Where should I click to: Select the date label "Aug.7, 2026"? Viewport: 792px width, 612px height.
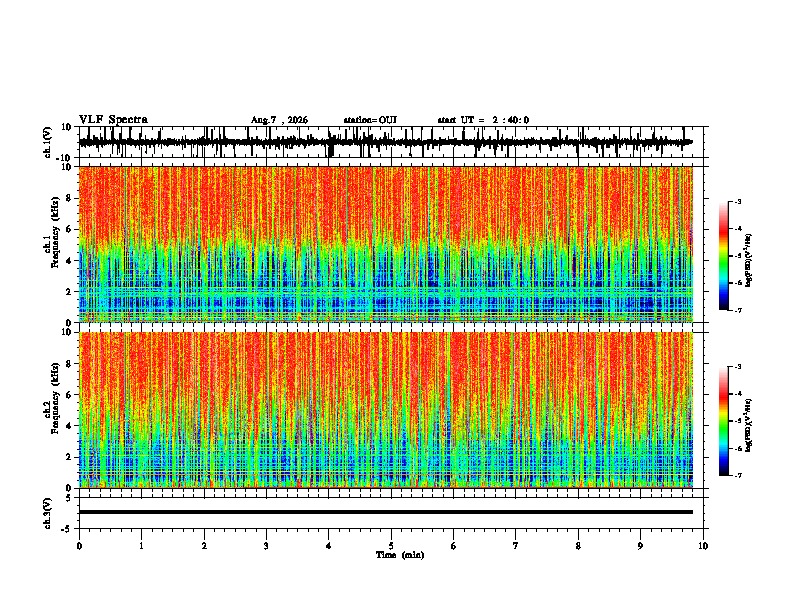coord(279,120)
